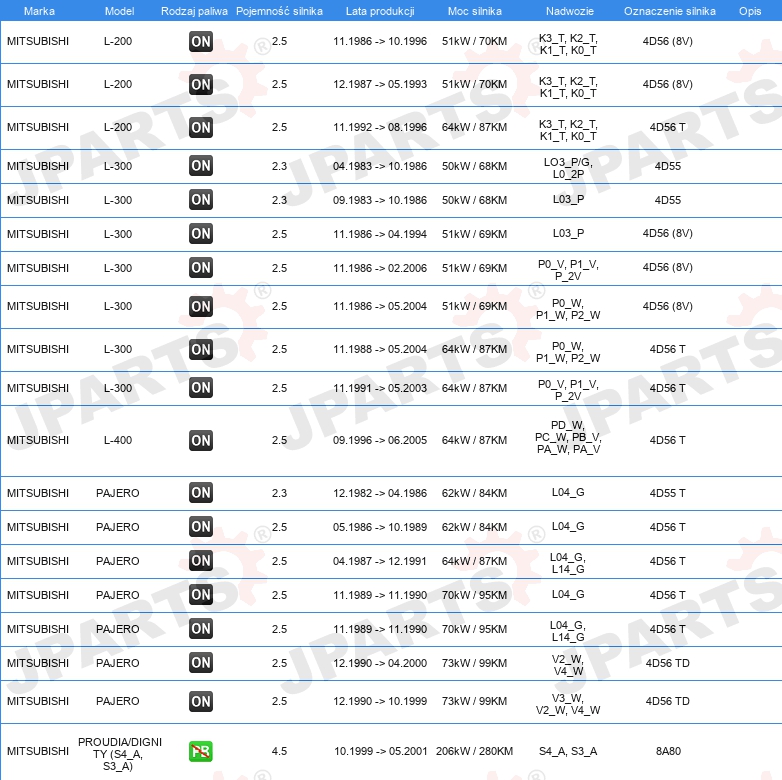Click the engine code 8A80

pos(668,751)
